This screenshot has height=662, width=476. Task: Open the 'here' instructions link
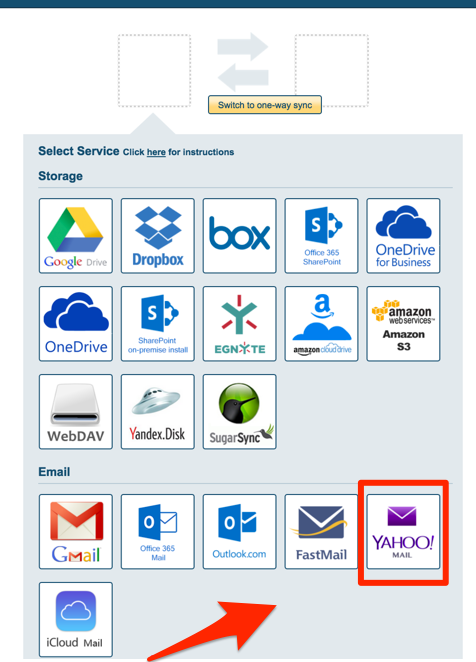click(156, 152)
